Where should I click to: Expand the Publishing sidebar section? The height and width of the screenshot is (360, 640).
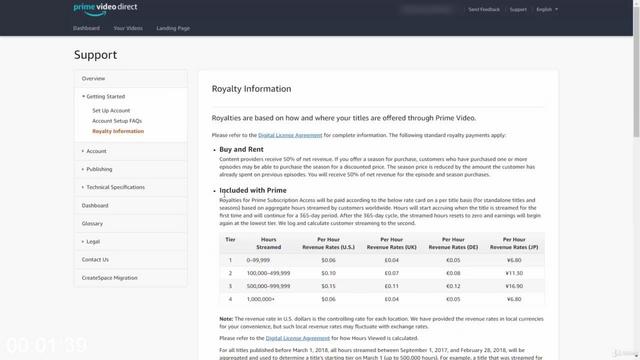(131, 169)
